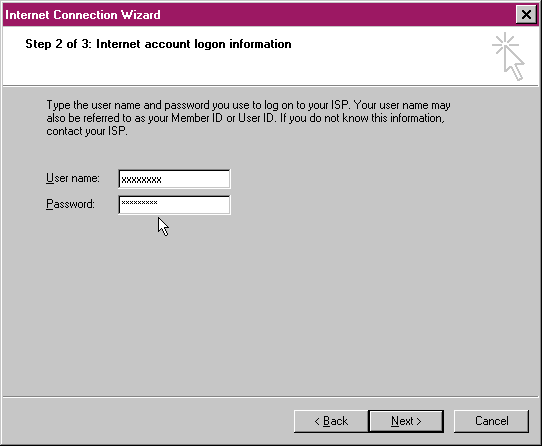Click the 'contact your ISP' sentence
Screen dimensions: 542x446
tap(87, 131)
